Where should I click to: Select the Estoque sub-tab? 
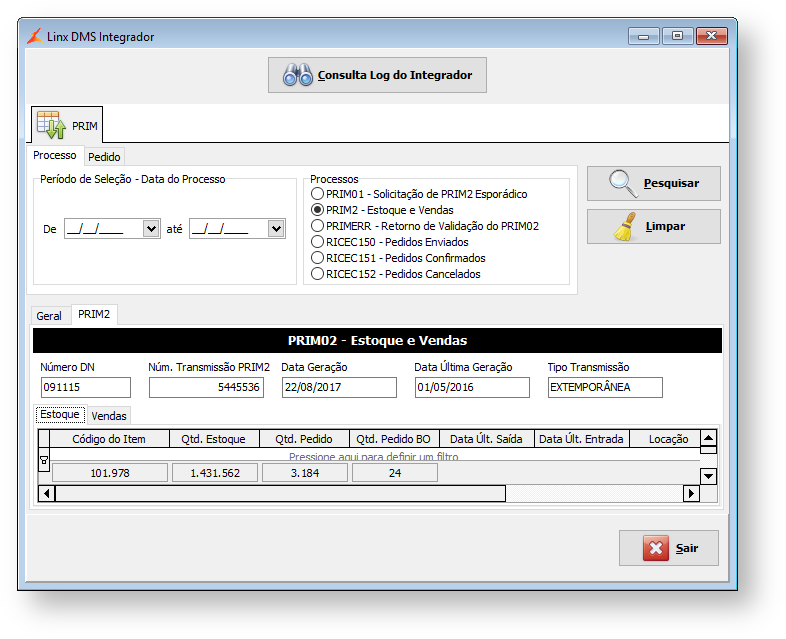pyautogui.click(x=60, y=414)
